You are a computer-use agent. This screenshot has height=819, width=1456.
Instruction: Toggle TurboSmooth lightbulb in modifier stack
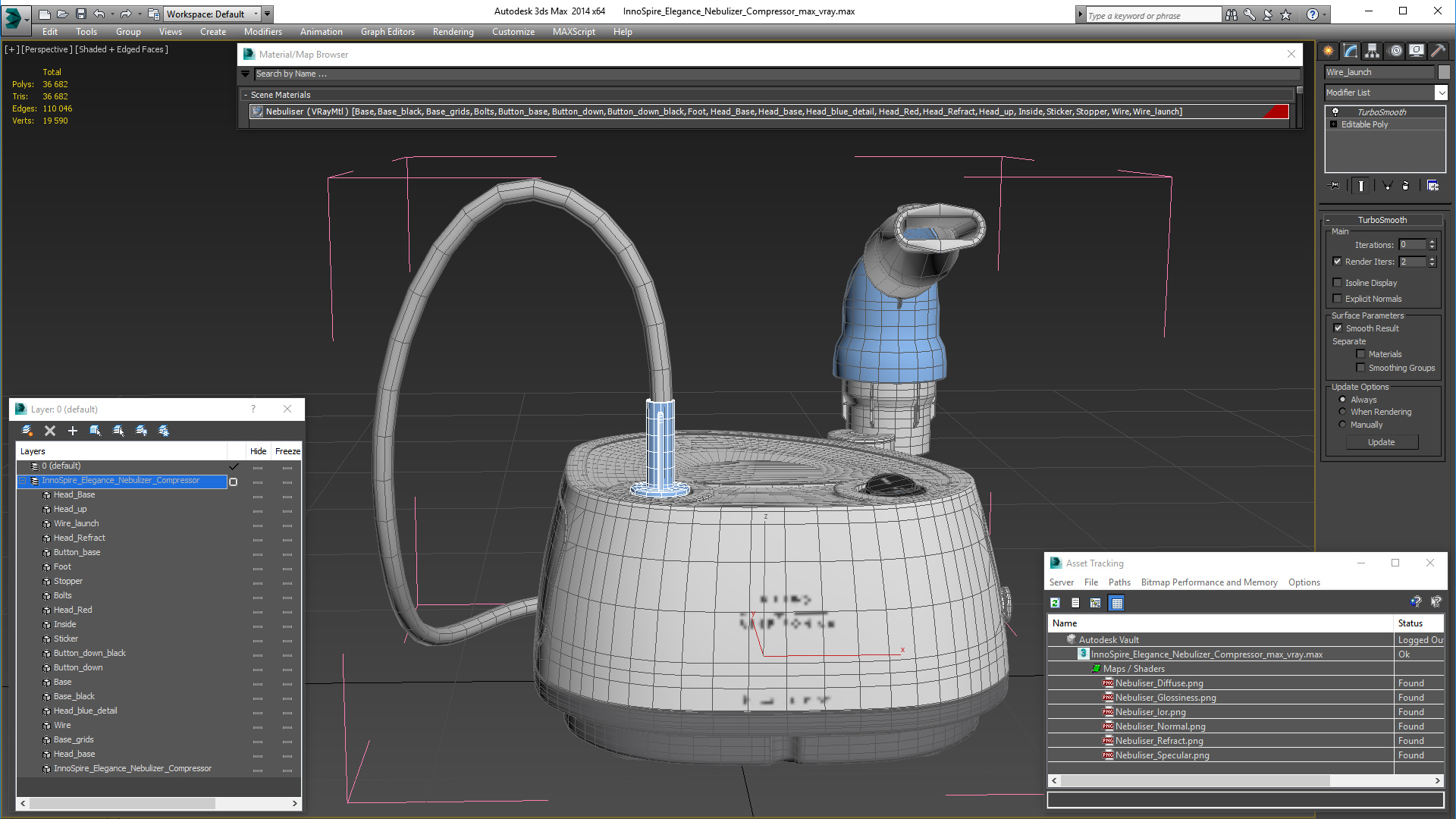(1335, 111)
